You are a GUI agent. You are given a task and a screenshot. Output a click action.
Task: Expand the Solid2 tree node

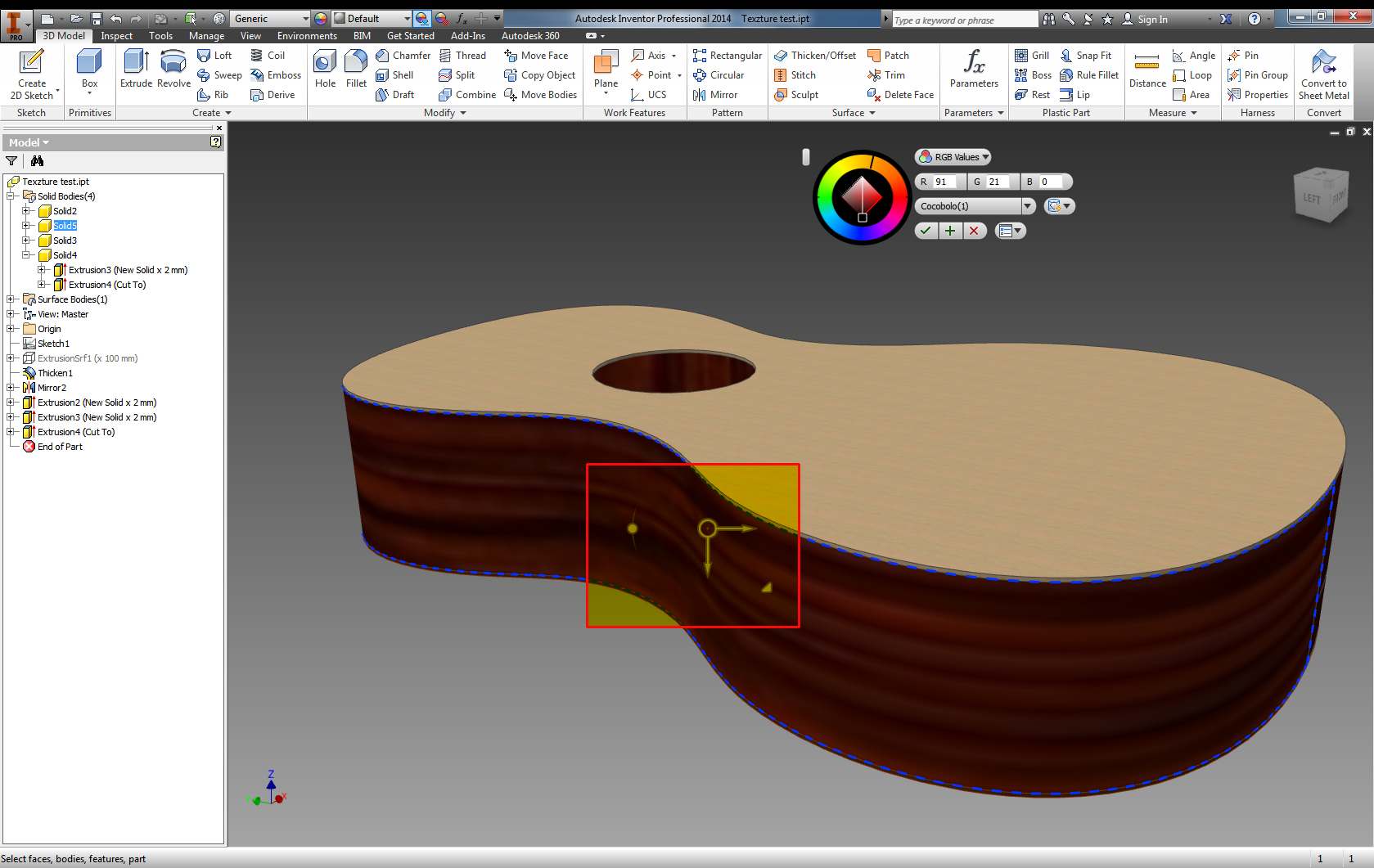tap(26, 211)
